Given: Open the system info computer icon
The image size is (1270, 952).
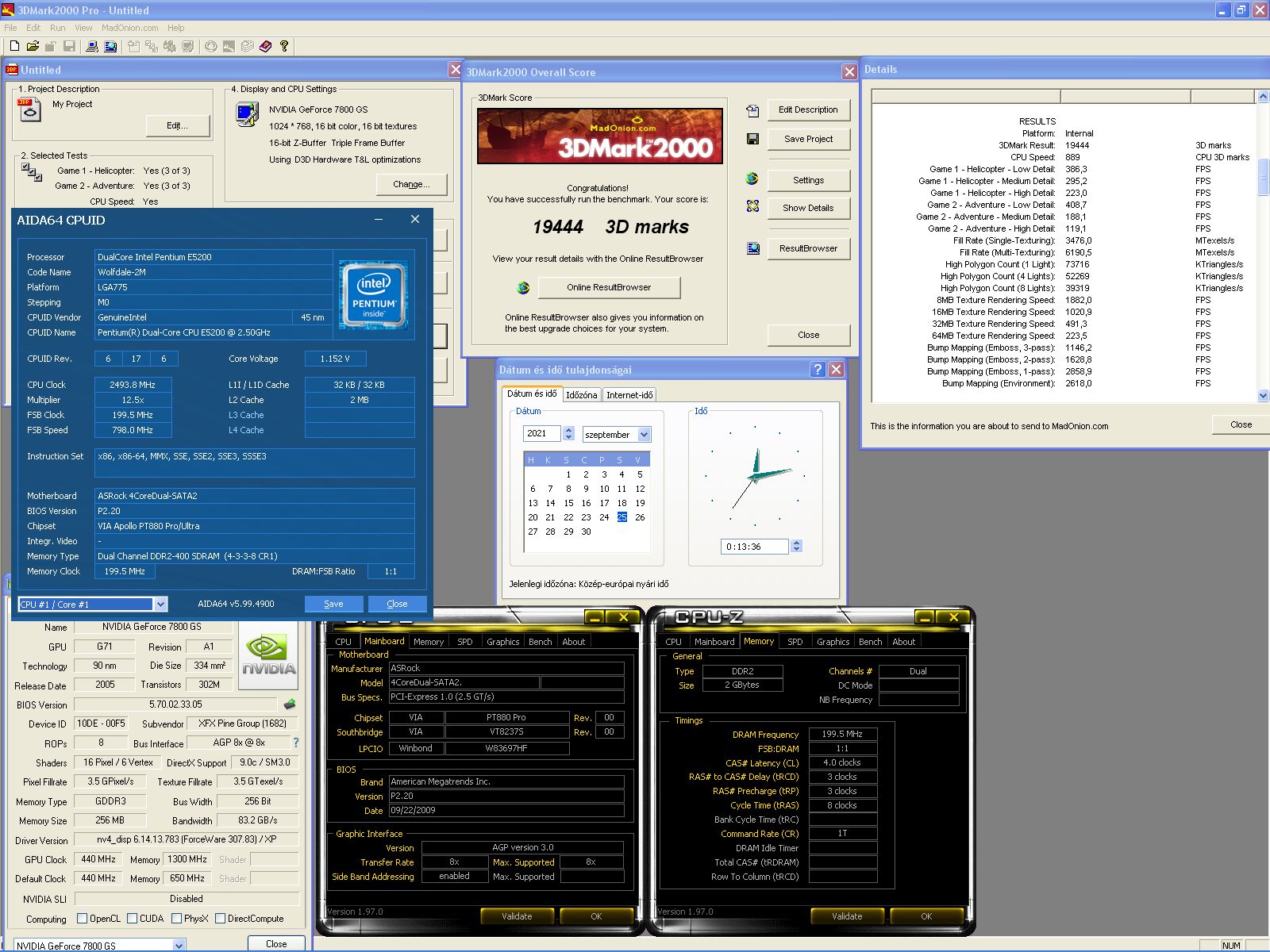Looking at the screenshot, I should pyautogui.click(x=92, y=47).
